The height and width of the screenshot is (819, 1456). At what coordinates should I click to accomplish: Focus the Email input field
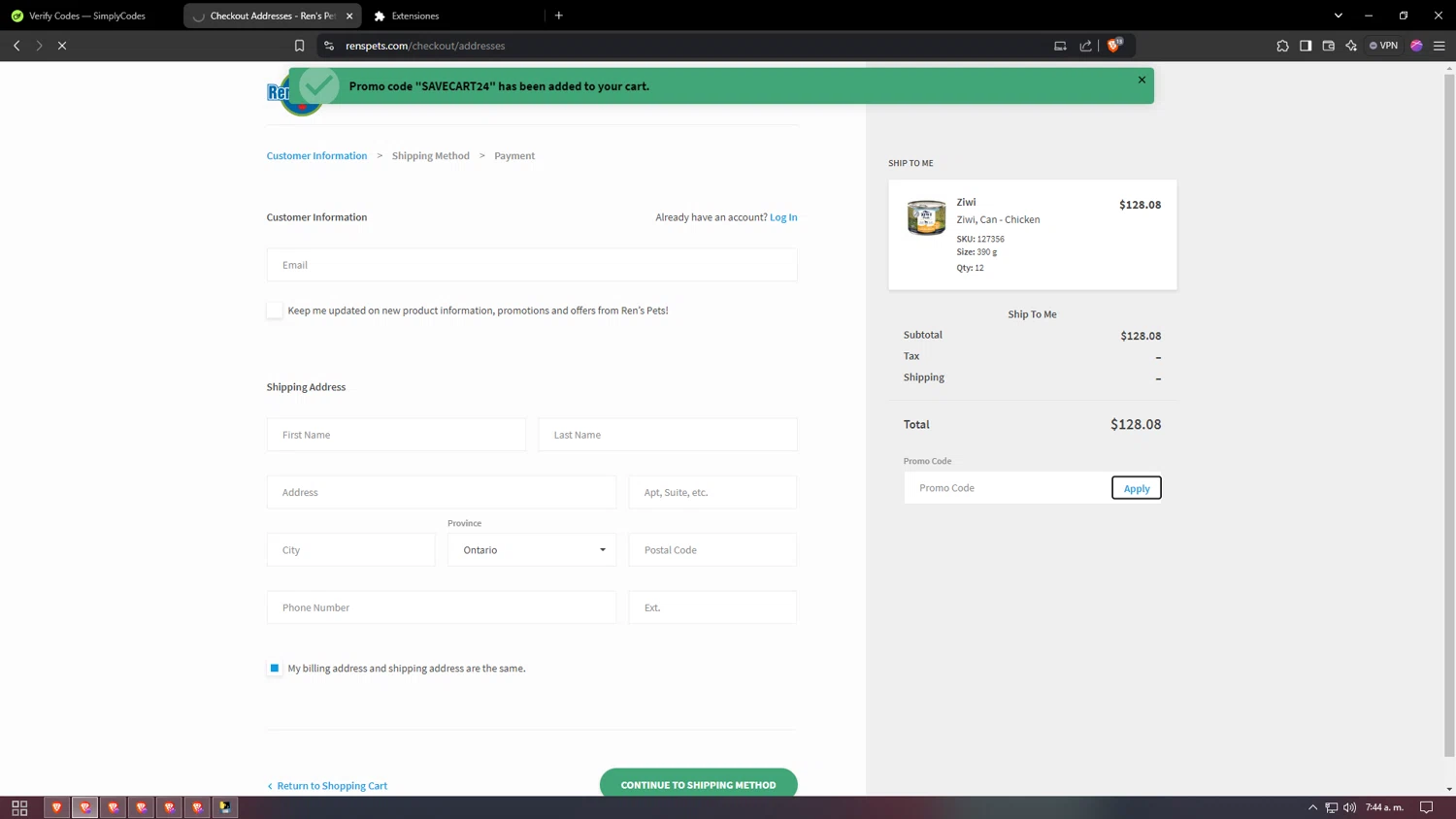click(x=532, y=265)
